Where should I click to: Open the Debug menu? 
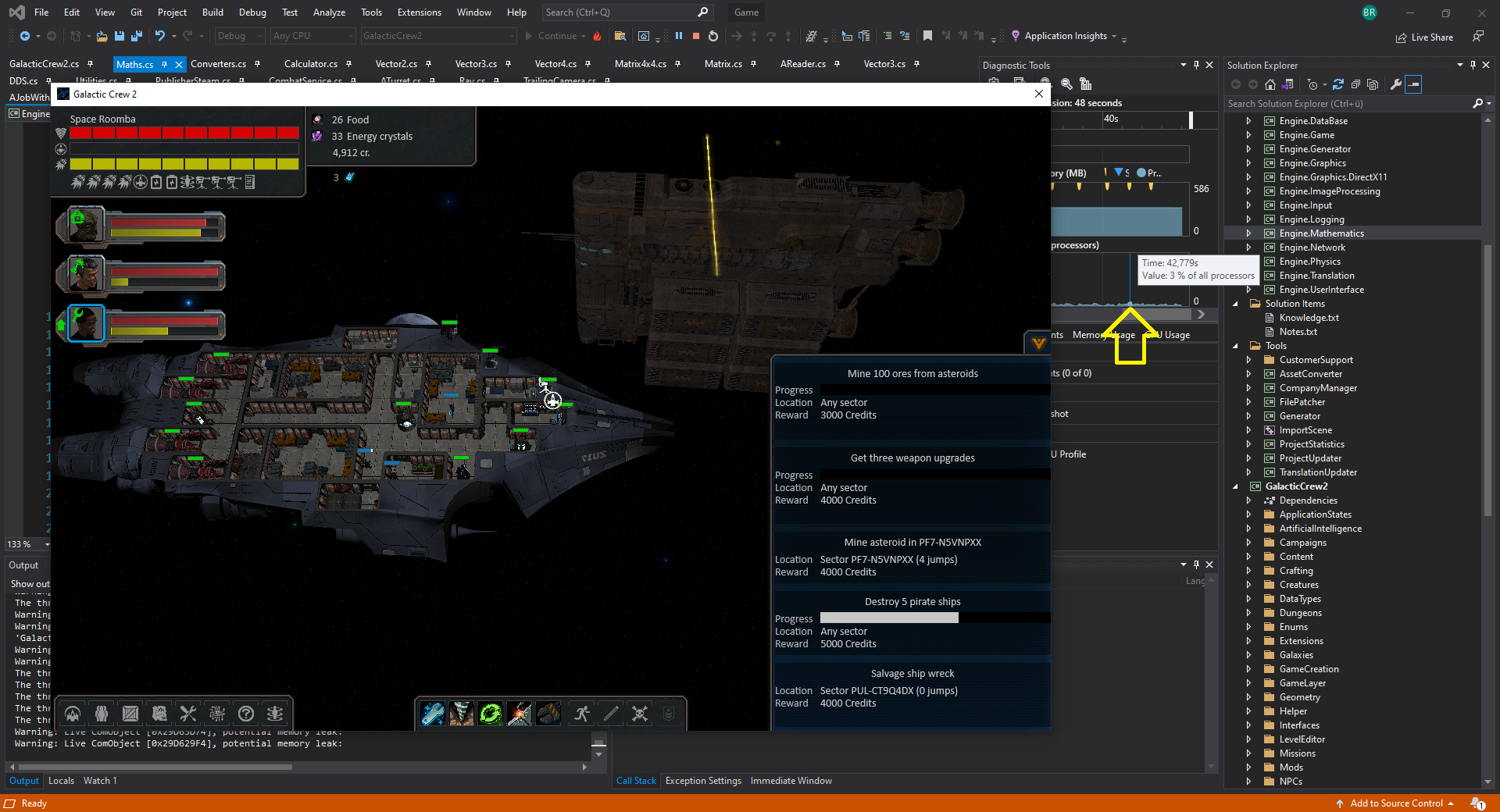pos(252,12)
